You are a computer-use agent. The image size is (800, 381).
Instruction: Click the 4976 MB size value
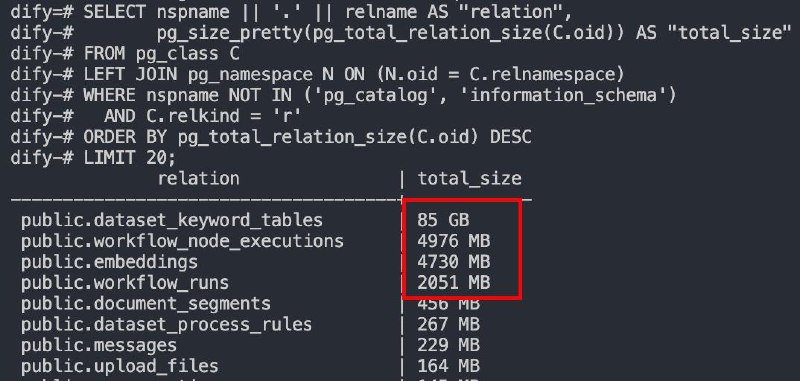[454, 241]
